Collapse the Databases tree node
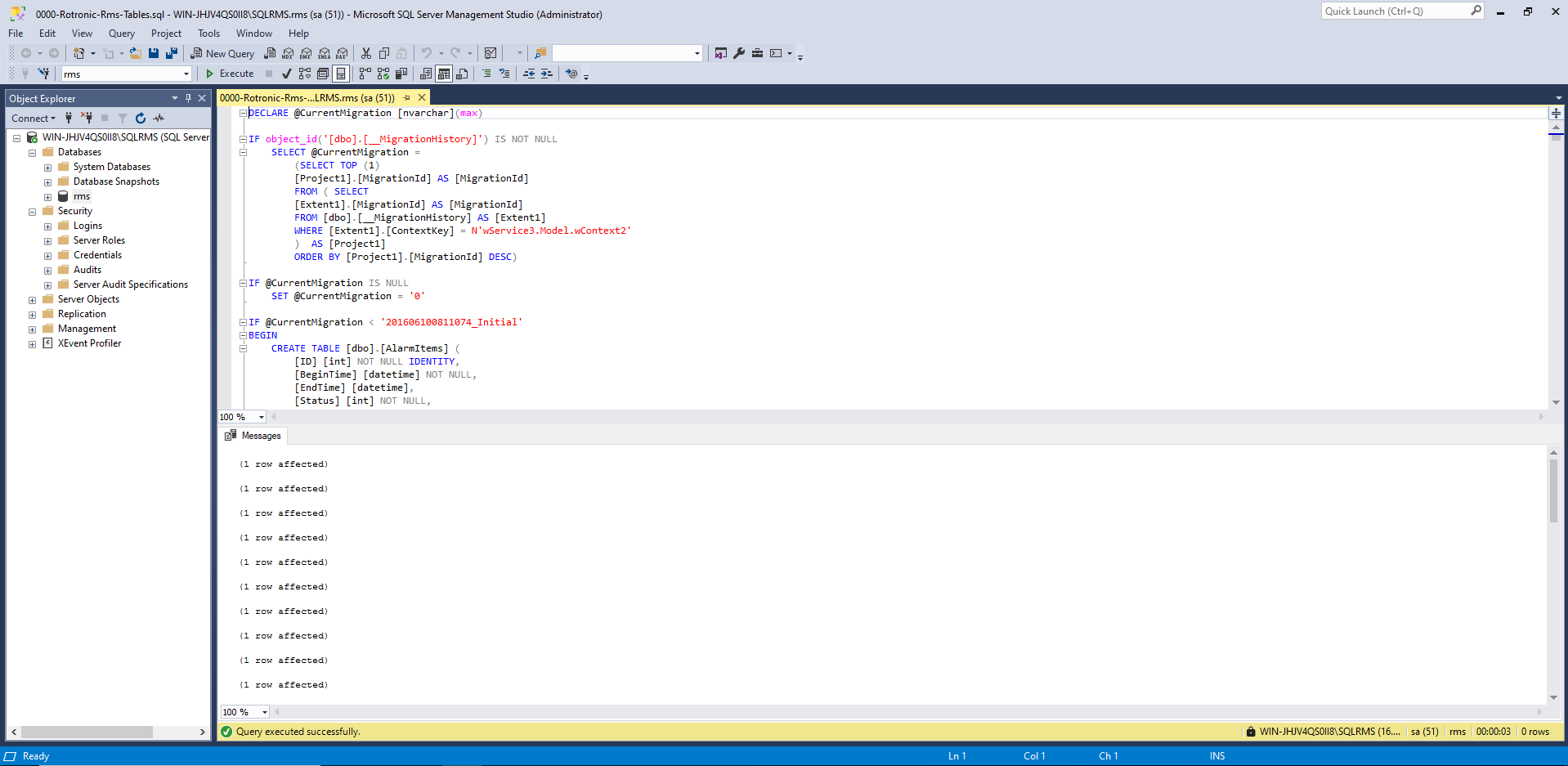Image resolution: width=1568 pixels, height=766 pixels. click(33, 153)
